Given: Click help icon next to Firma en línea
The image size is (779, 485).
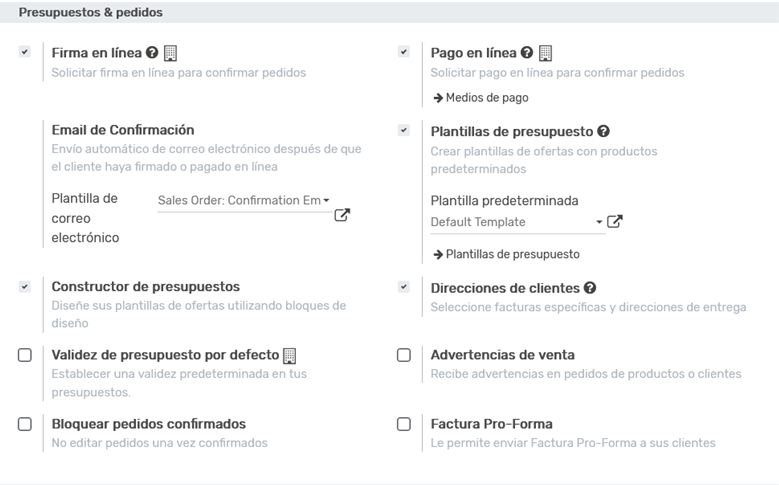Looking at the screenshot, I should [152, 53].
